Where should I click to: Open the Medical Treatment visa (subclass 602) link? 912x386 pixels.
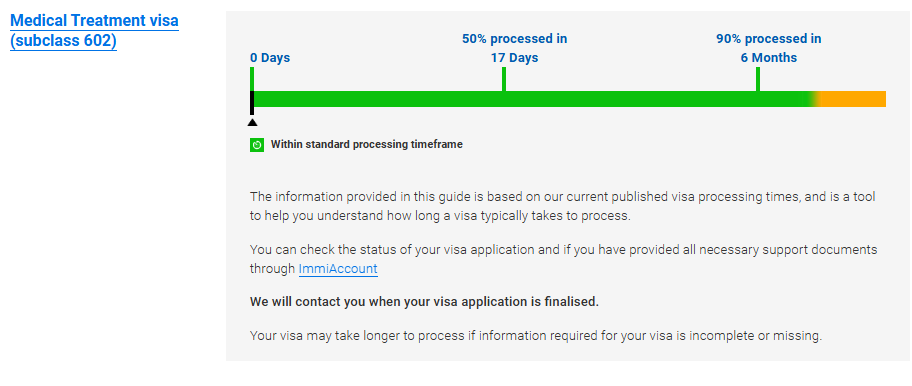[x=94, y=31]
